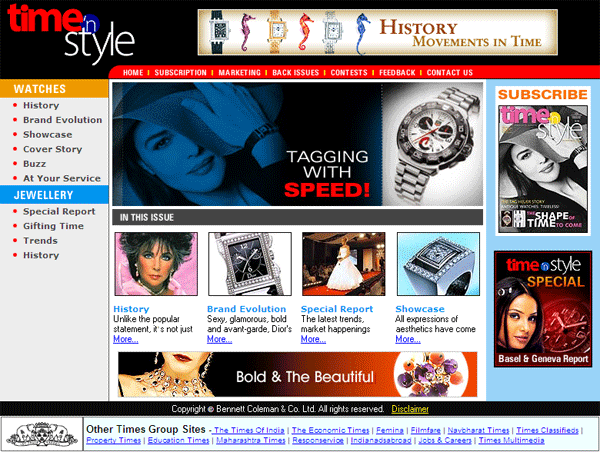Image resolution: width=600 pixels, height=452 pixels.
Task: Open the Basel & Geneva Report special ad
Action: pyautogui.click(x=543, y=309)
